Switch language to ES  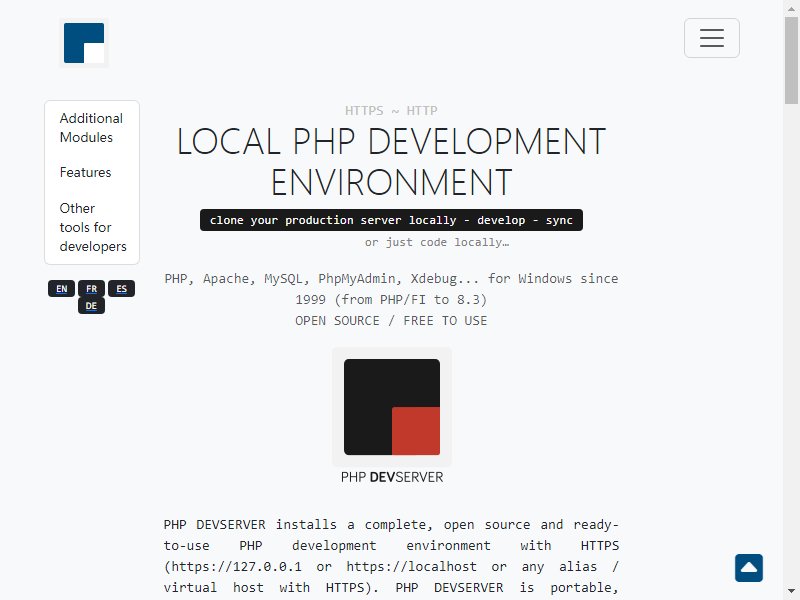click(x=121, y=289)
